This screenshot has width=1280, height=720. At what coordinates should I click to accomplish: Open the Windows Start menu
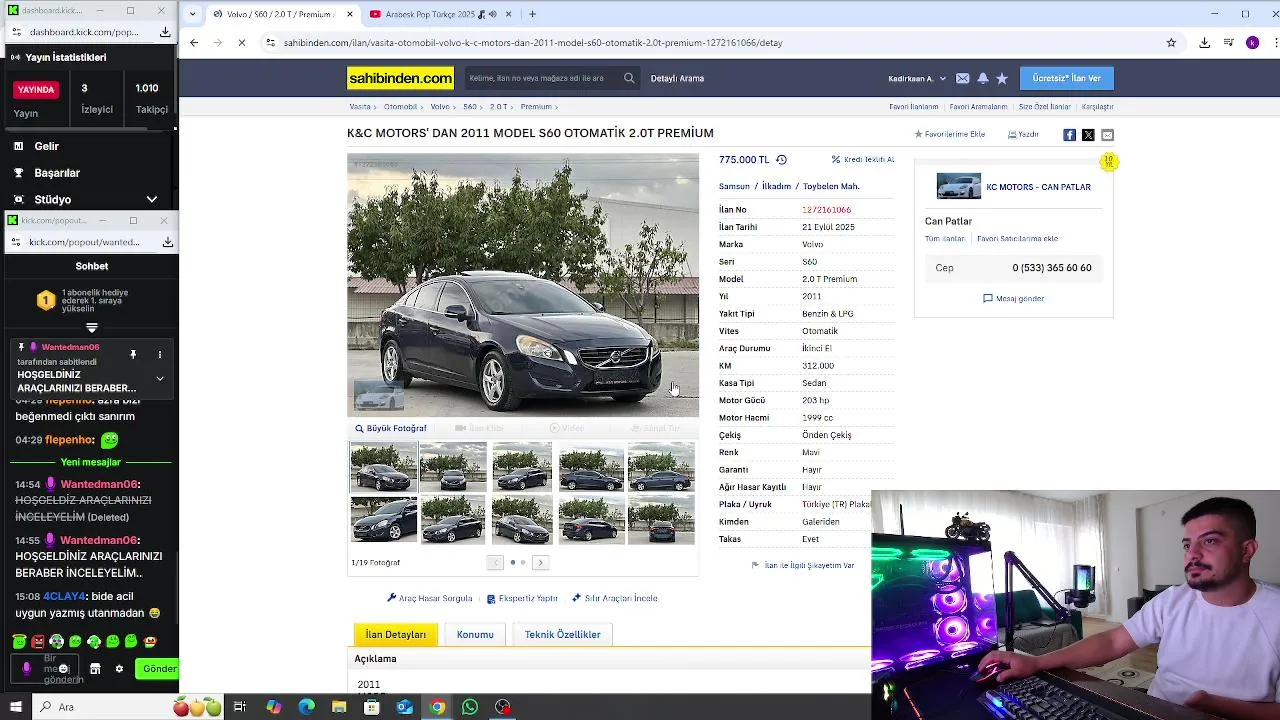click(x=16, y=707)
